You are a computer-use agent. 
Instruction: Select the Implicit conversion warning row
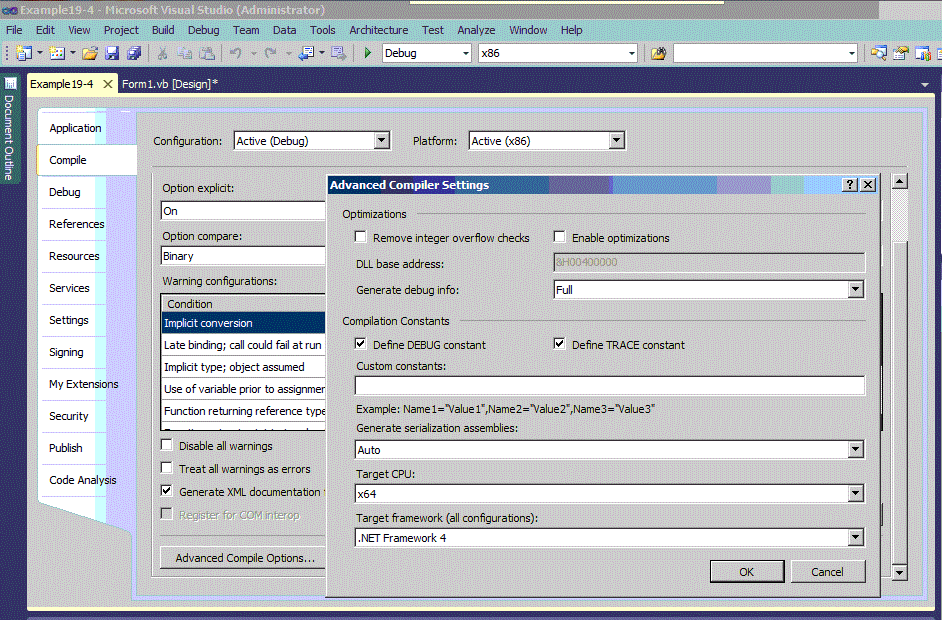(243, 323)
